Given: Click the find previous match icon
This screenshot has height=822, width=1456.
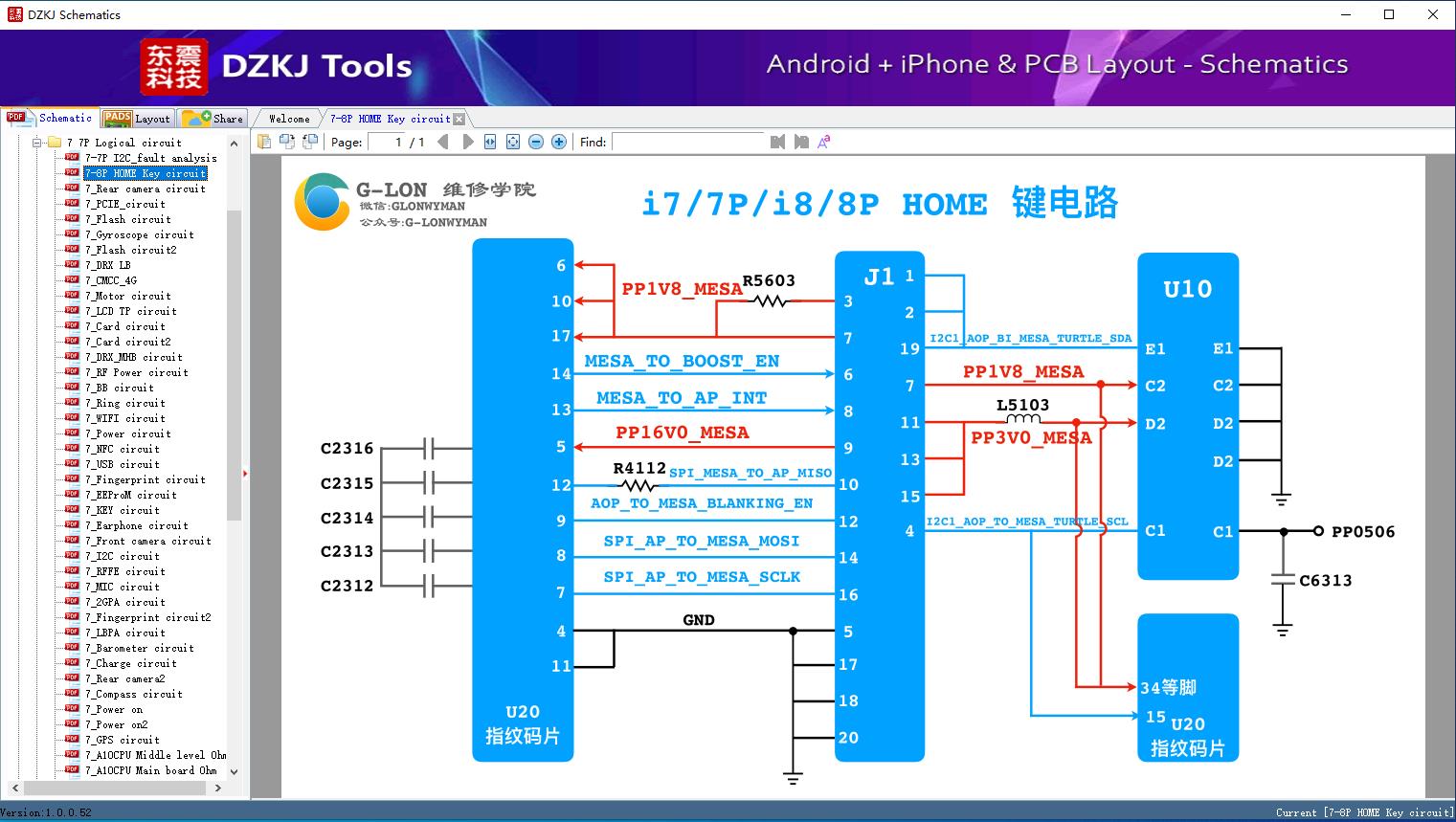Looking at the screenshot, I should (x=777, y=142).
